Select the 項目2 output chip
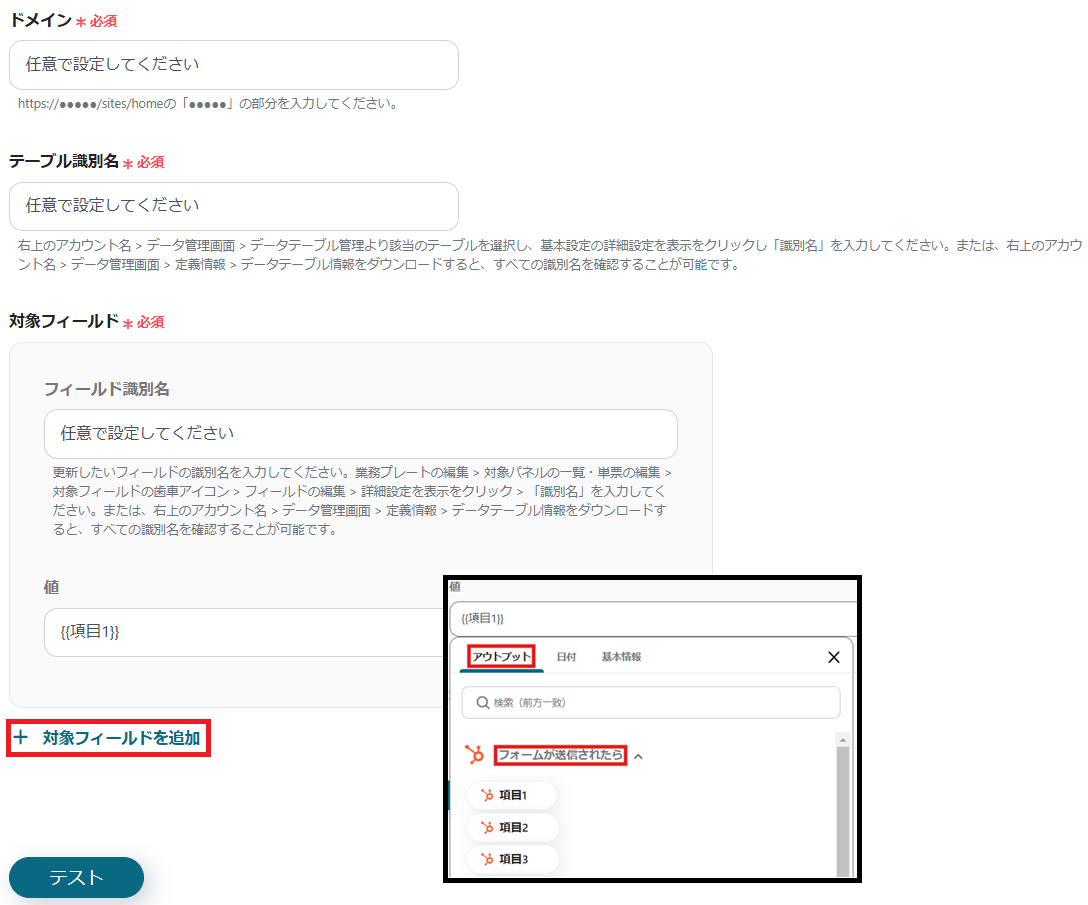 [x=513, y=827]
